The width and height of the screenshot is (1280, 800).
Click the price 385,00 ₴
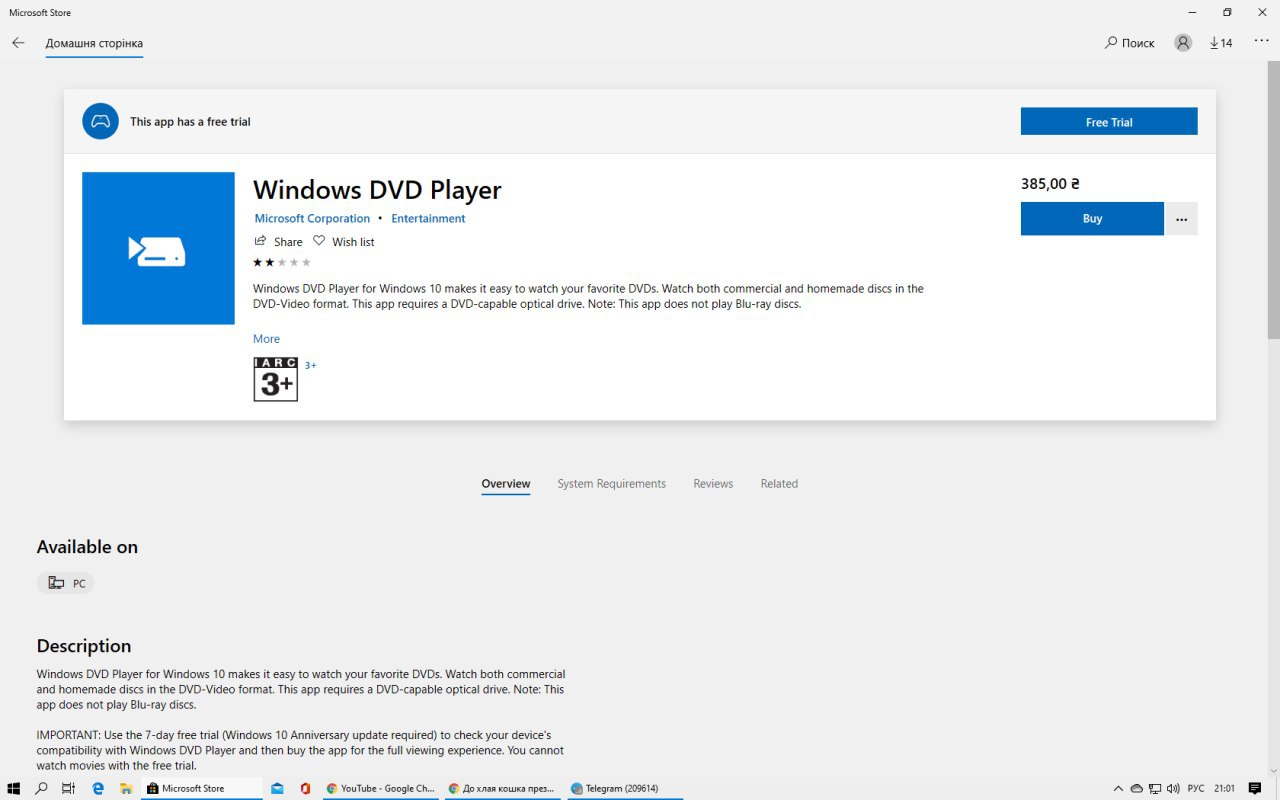pos(1050,184)
